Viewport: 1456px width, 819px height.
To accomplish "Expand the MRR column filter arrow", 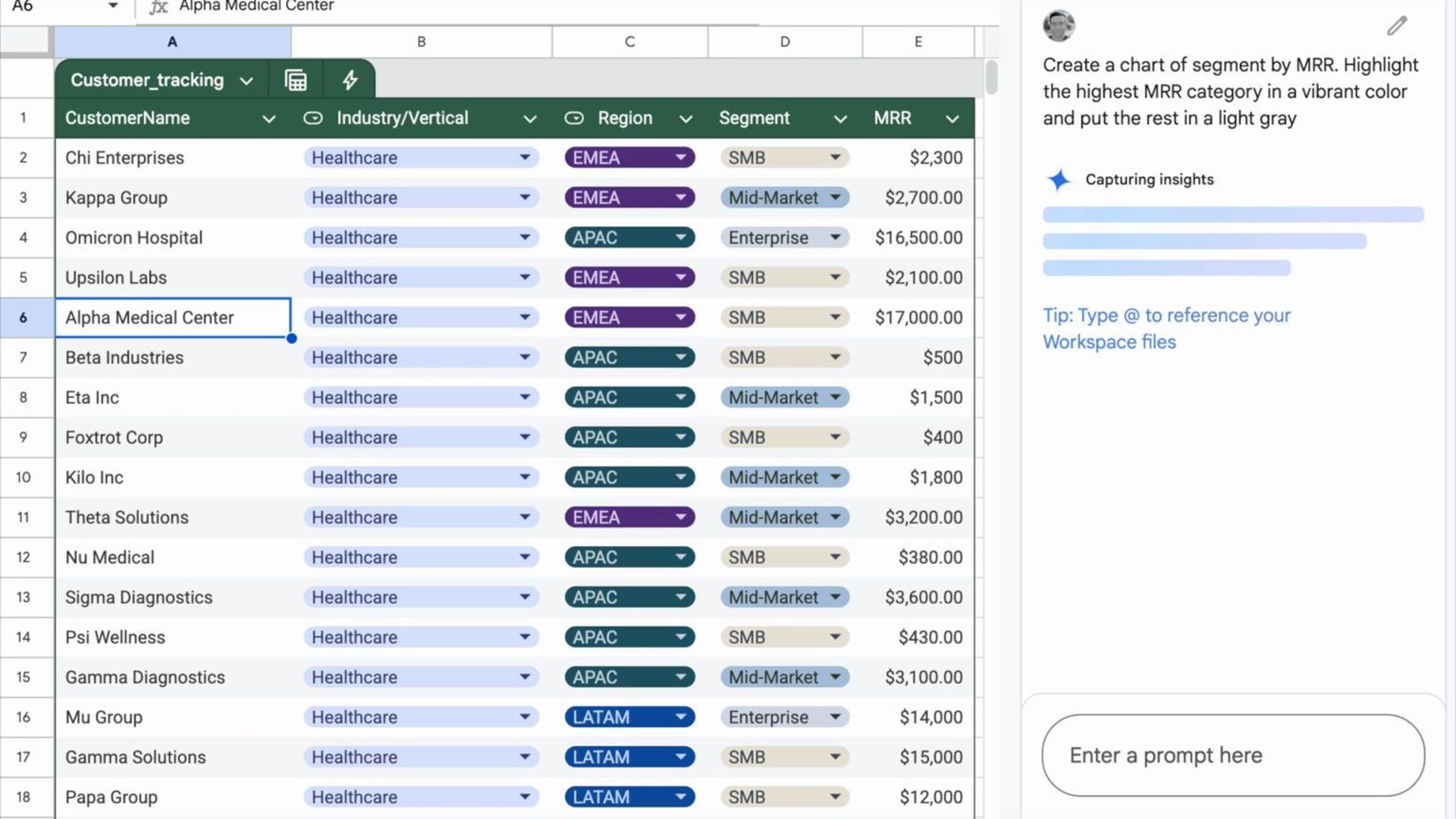I will [x=951, y=118].
